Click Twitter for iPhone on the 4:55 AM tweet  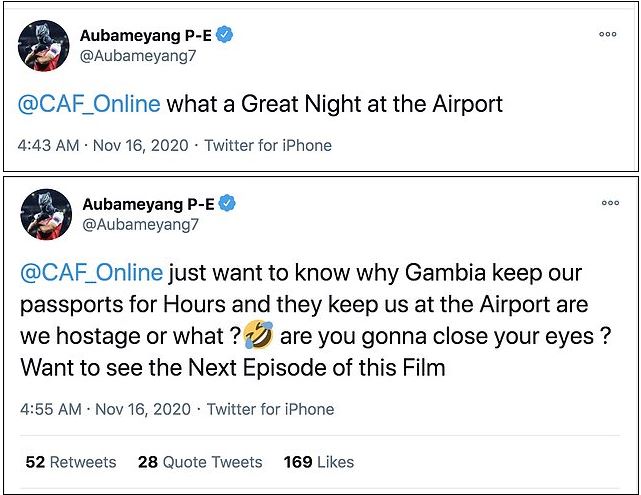[x=270, y=409]
